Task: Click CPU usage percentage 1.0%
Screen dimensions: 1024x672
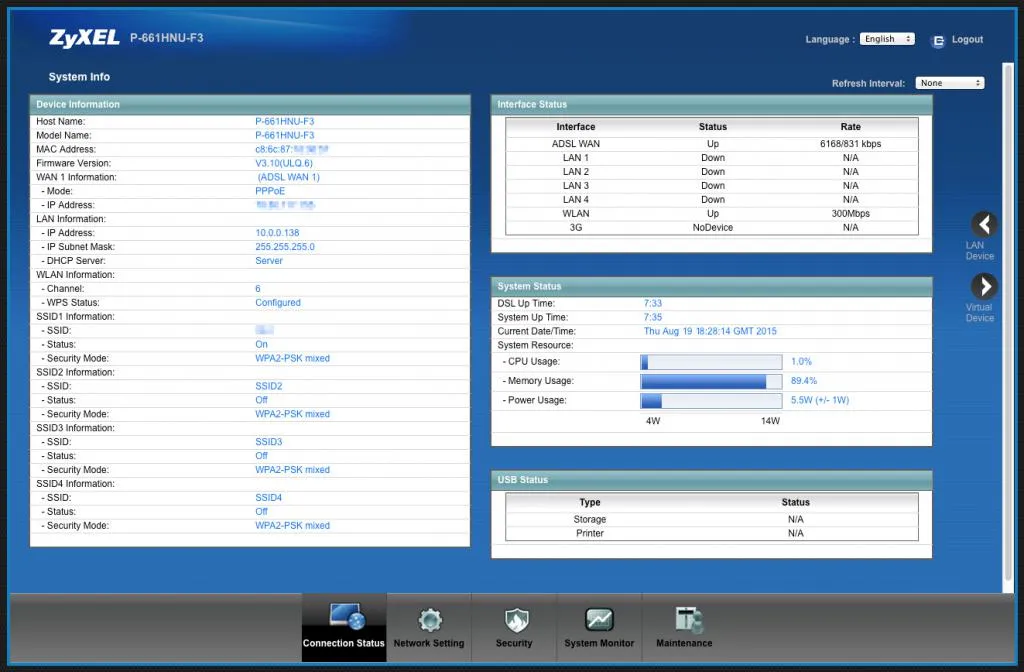Action: tap(801, 362)
